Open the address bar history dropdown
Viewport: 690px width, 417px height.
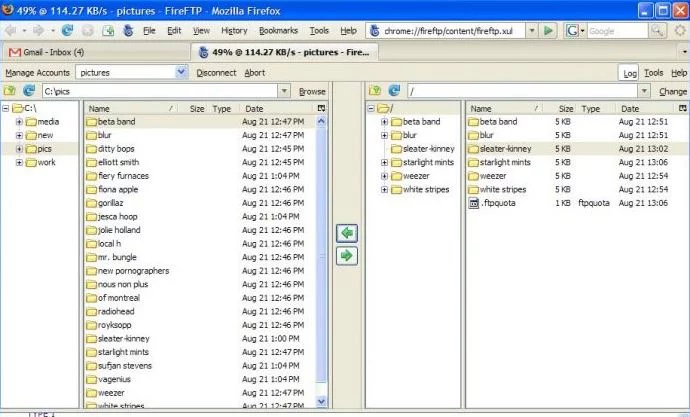[532, 31]
